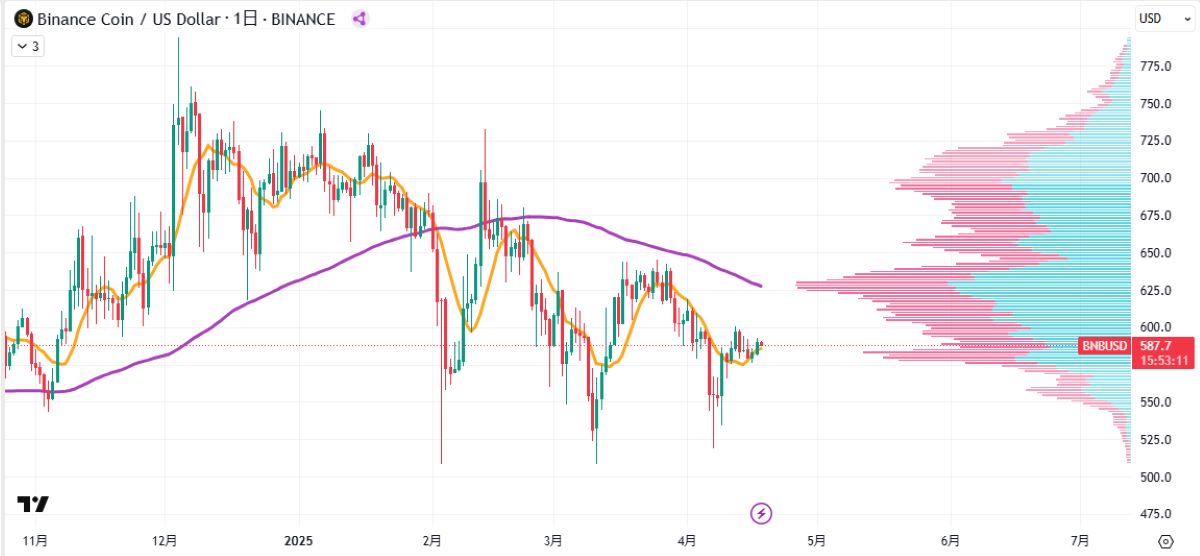Click the 625.0 price axis label
The image size is (1200, 556).
pyautogui.click(x=1156, y=290)
